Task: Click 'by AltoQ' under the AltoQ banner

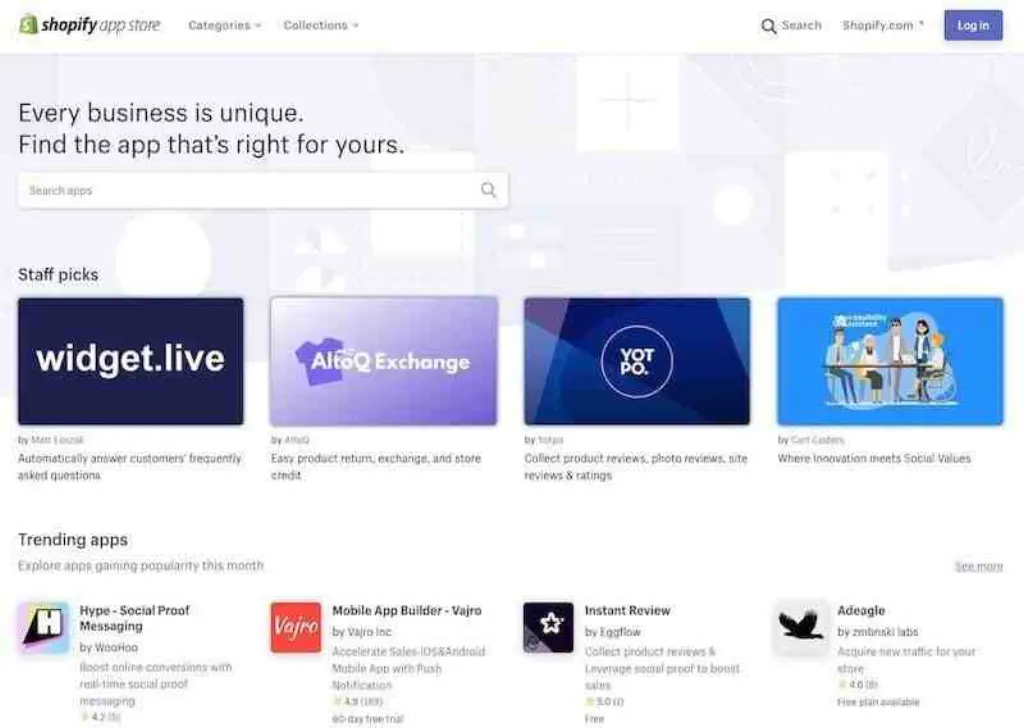Action: click(x=290, y=440)
